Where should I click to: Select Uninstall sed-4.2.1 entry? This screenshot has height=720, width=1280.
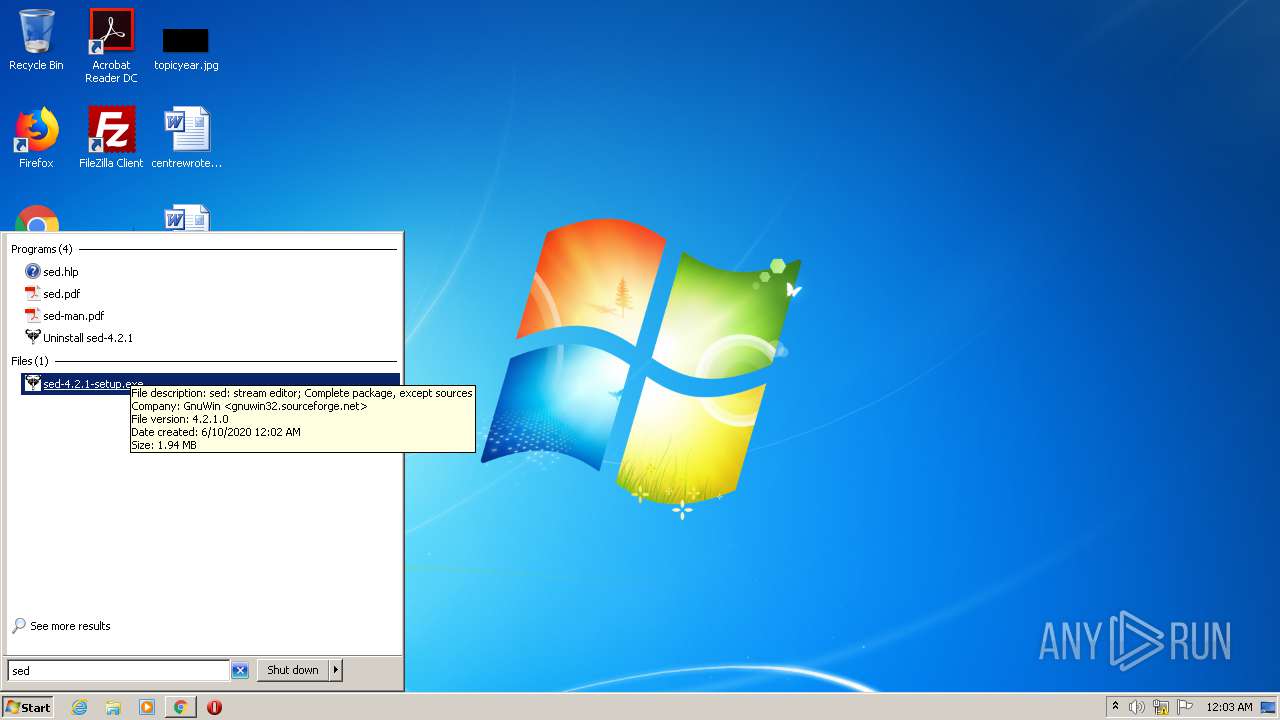tap(88, 338)
